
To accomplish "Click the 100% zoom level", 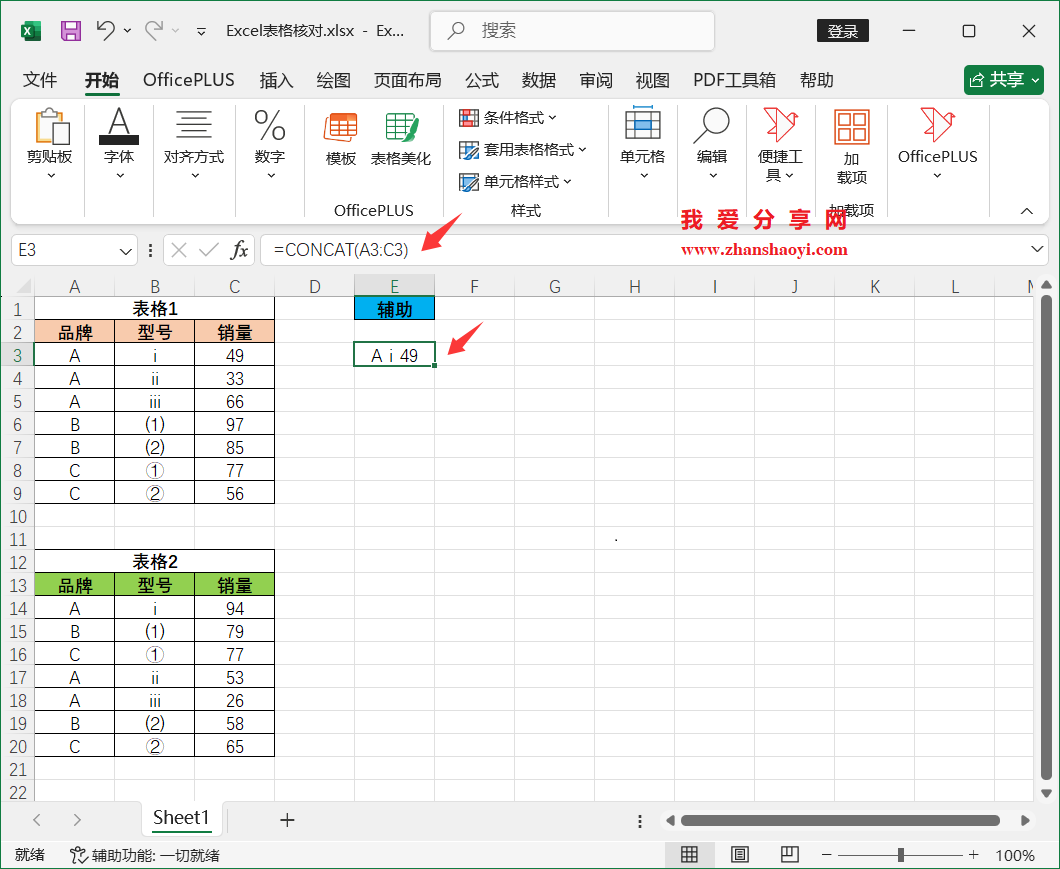I will pyautogui.click(x=1015, y=855).
